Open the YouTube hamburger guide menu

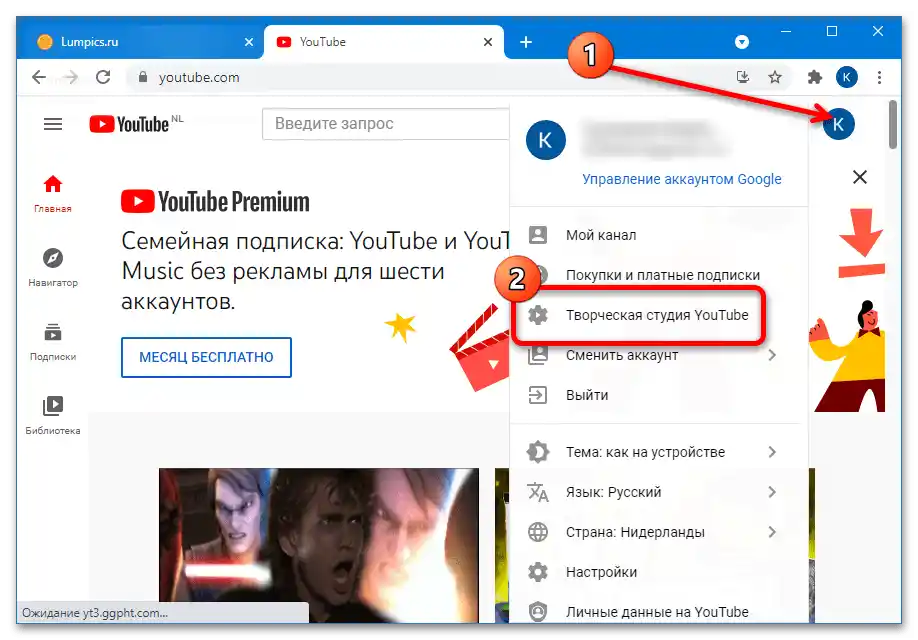pyautogui.click(x=53, y=124)
